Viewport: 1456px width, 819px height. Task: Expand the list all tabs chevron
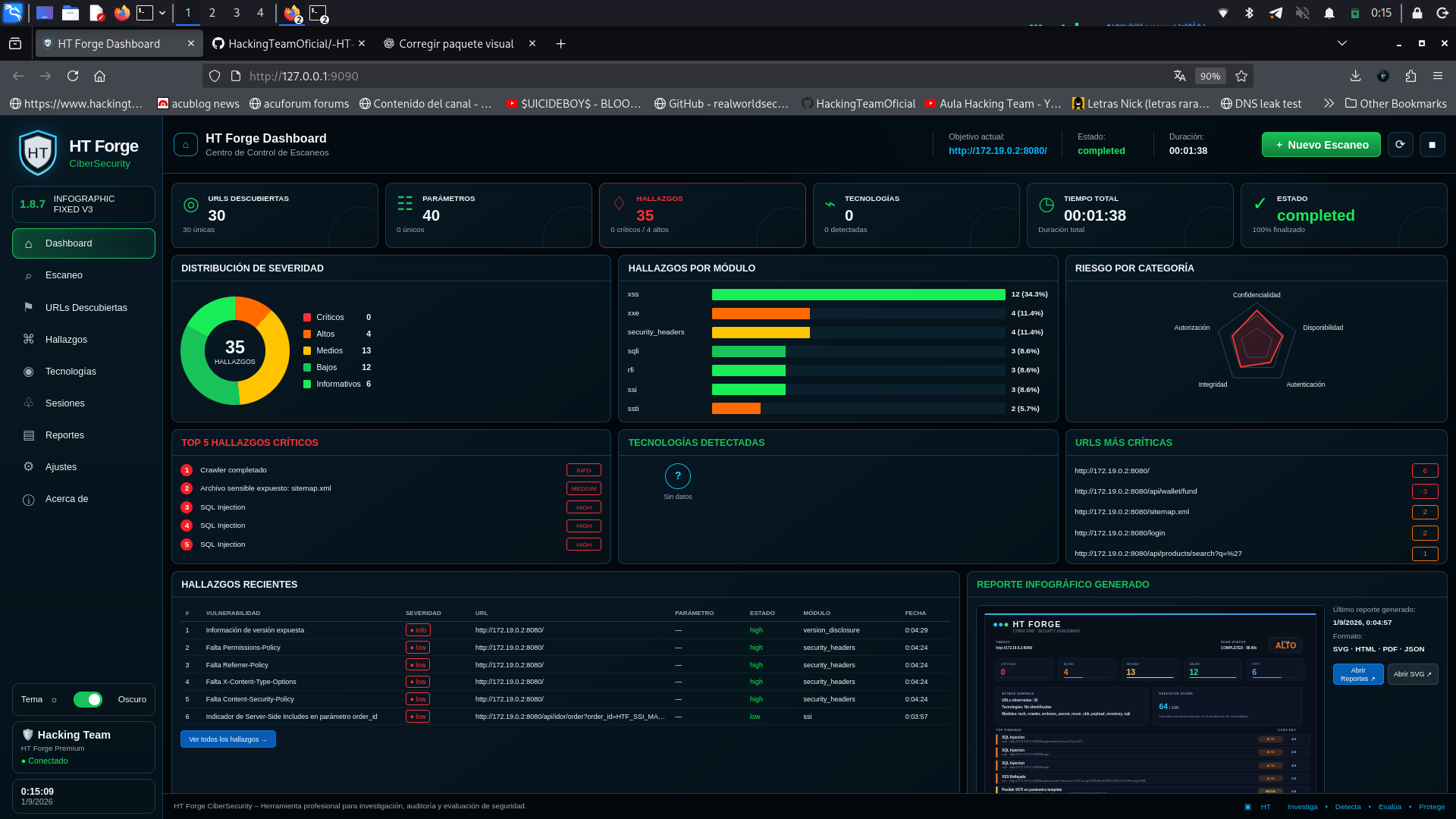click(1342, 43)
